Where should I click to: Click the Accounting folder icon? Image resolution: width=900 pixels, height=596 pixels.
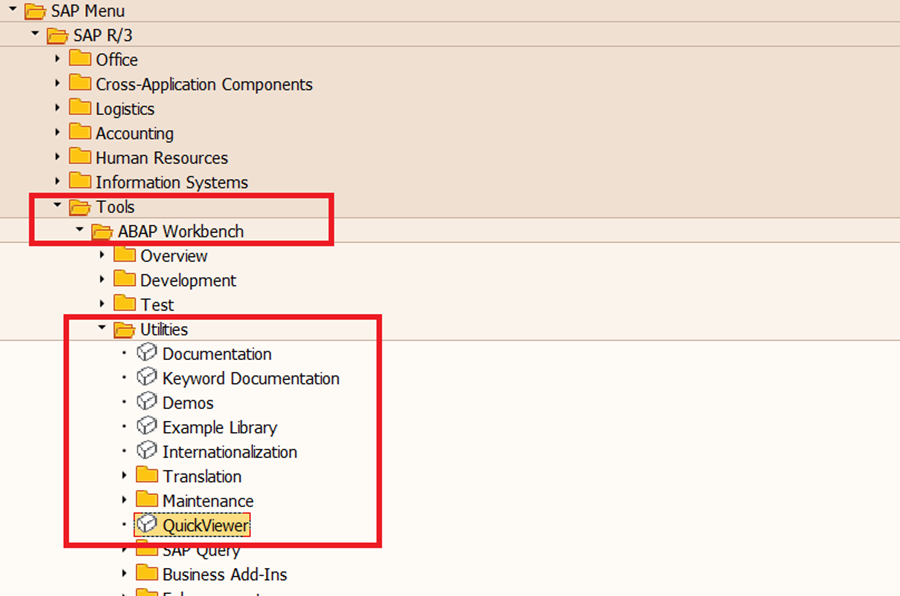80,132
